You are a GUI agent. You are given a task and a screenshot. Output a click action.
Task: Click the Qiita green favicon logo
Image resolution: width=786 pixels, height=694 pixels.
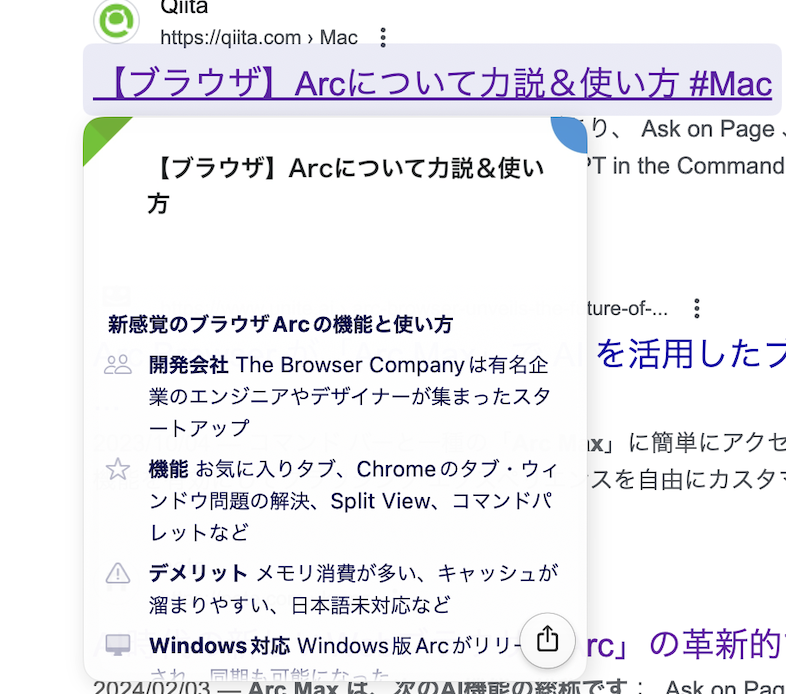tap(116, 21)
